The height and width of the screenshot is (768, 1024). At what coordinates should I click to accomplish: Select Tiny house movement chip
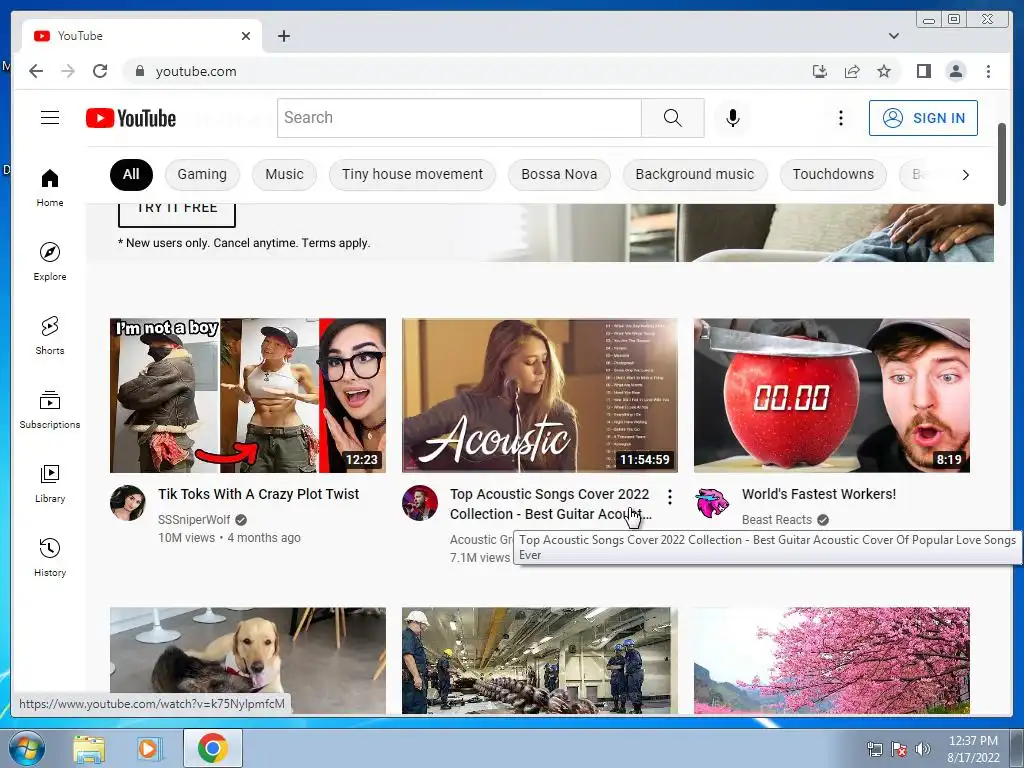coord(412,175)
